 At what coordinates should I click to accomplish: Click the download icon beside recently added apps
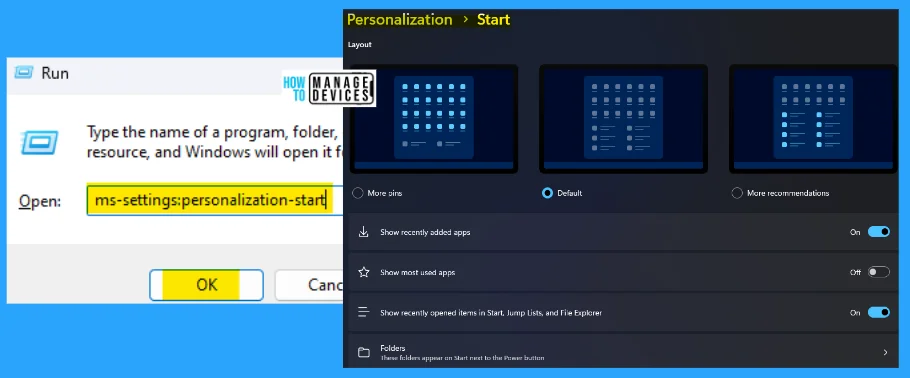click(364, 232)
